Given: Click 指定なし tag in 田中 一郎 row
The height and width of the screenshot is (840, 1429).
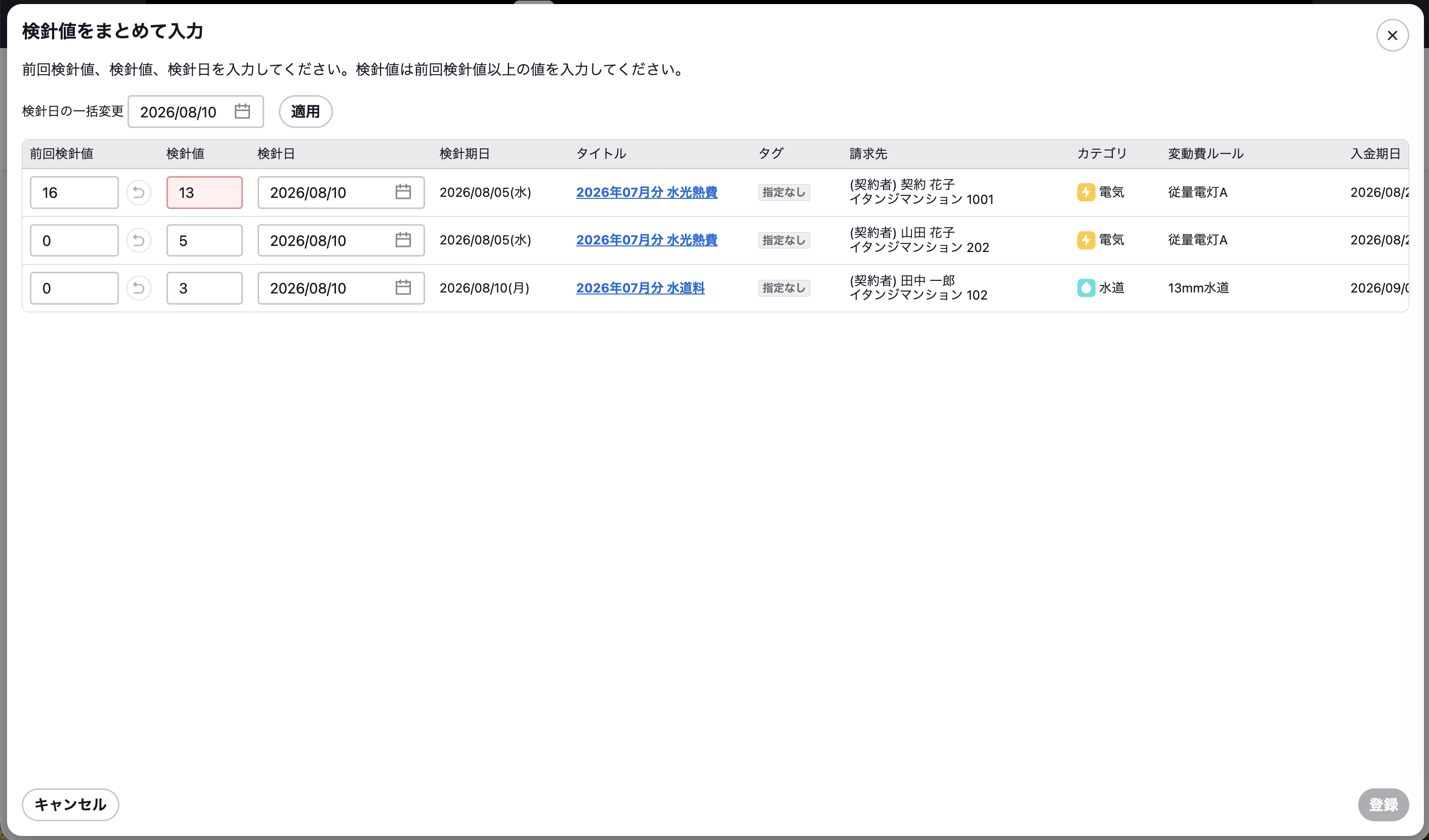Looking at the screenshot, I should click(784, 288).
